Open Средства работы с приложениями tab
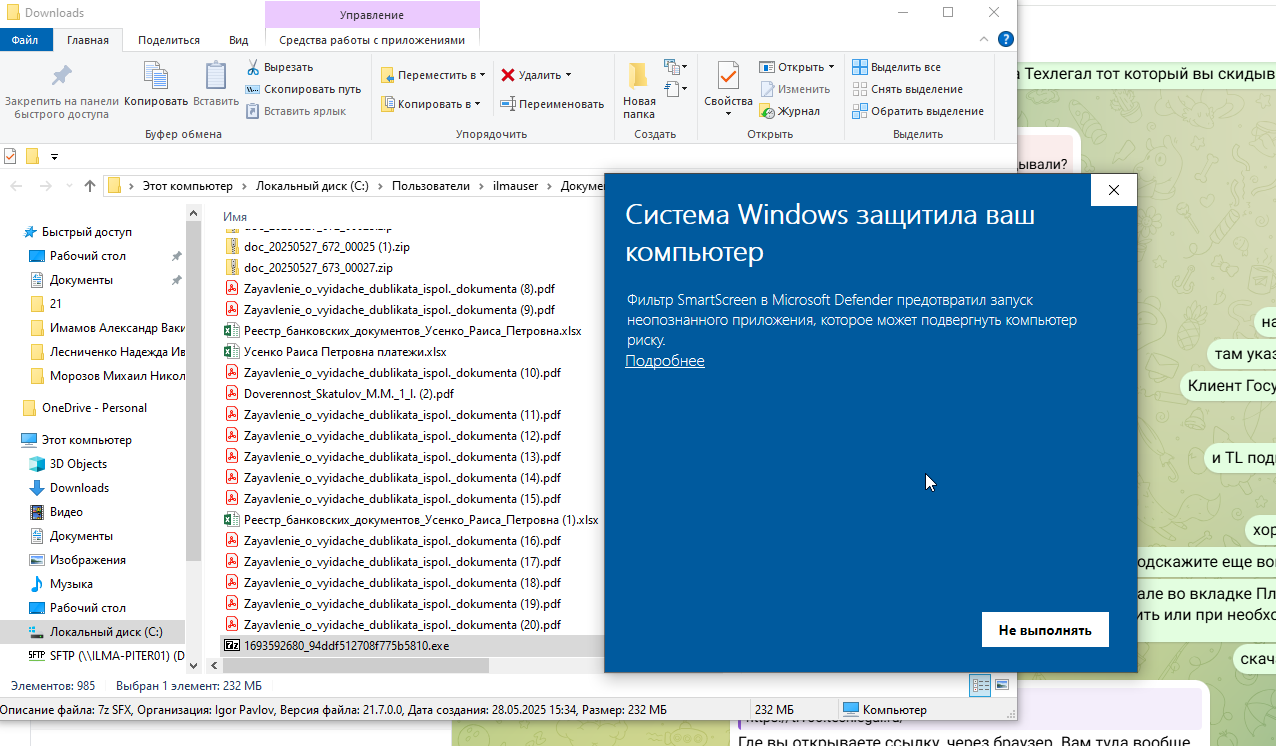The width and height of the screenshot is (1276, 746). click(x=372, y=40)
